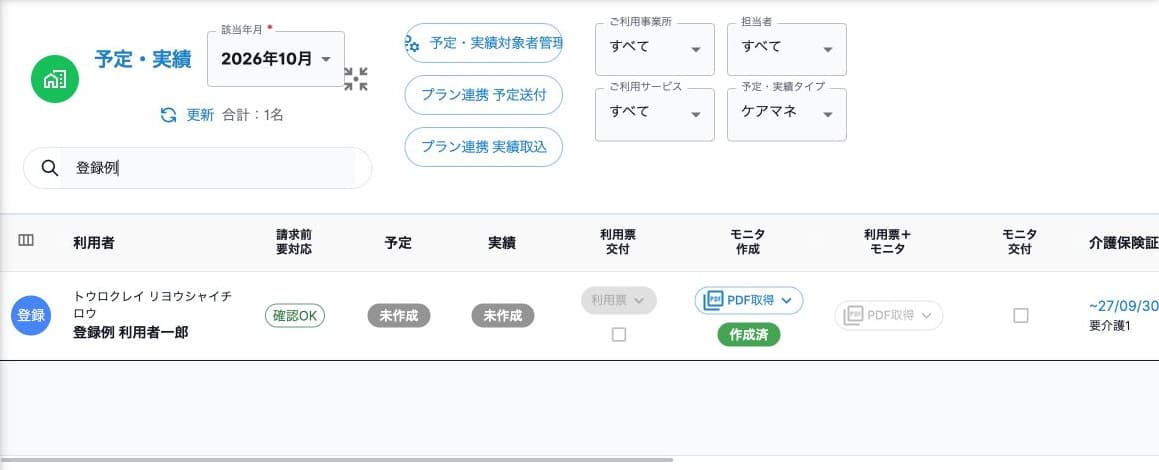Click 未作成 badge in 実績 column
The height and width of the screenshot is (470, 1159).
click(503, 316)
